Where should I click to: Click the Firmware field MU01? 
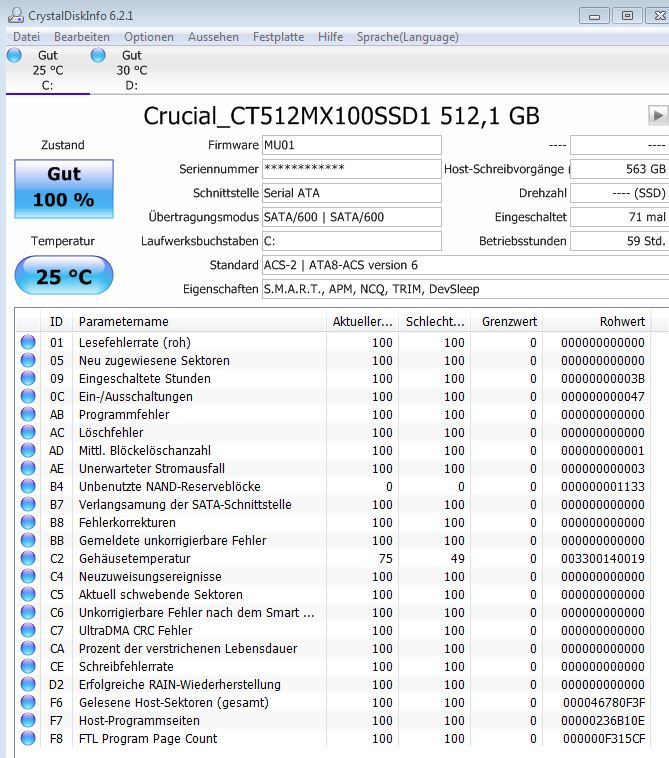[x=351, y=145]
